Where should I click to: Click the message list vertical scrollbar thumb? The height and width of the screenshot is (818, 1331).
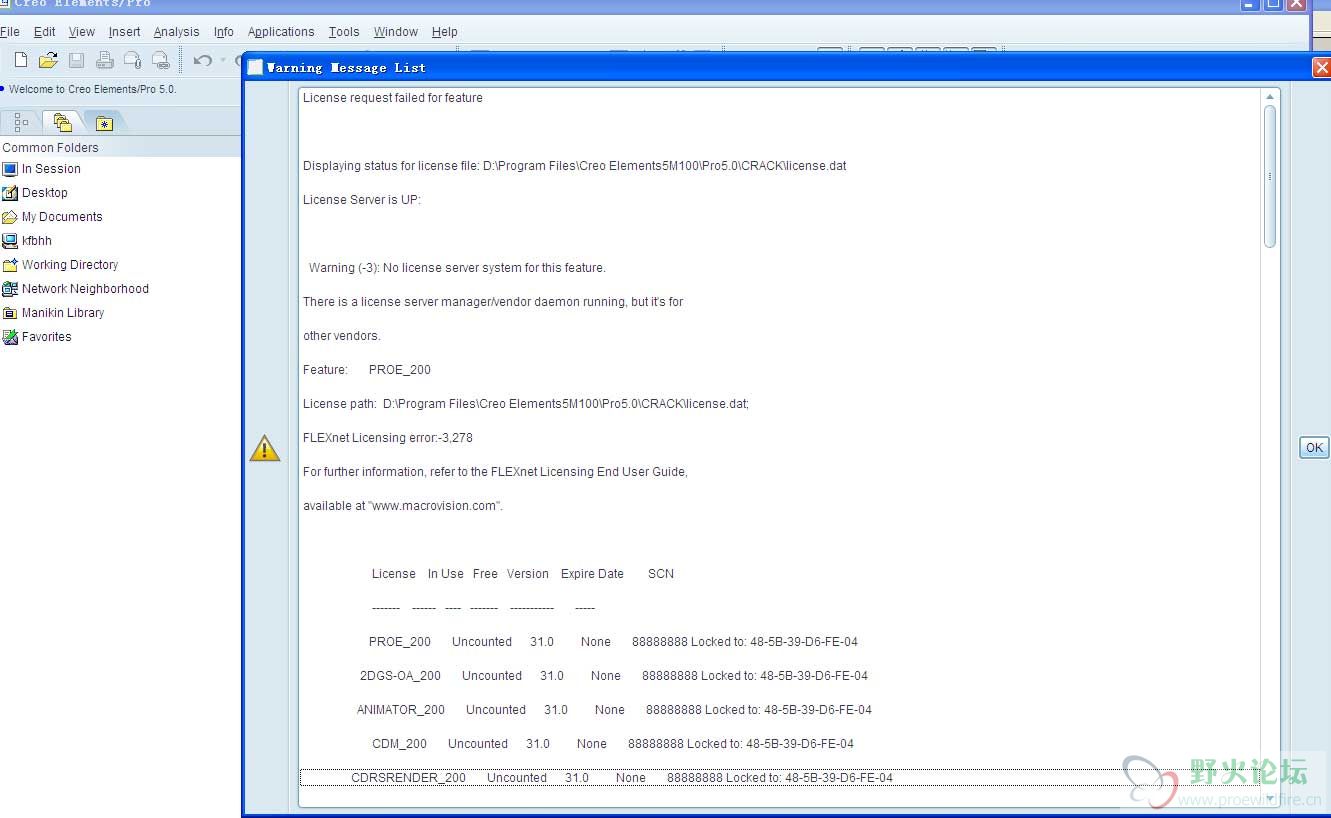pos(1270,176)
